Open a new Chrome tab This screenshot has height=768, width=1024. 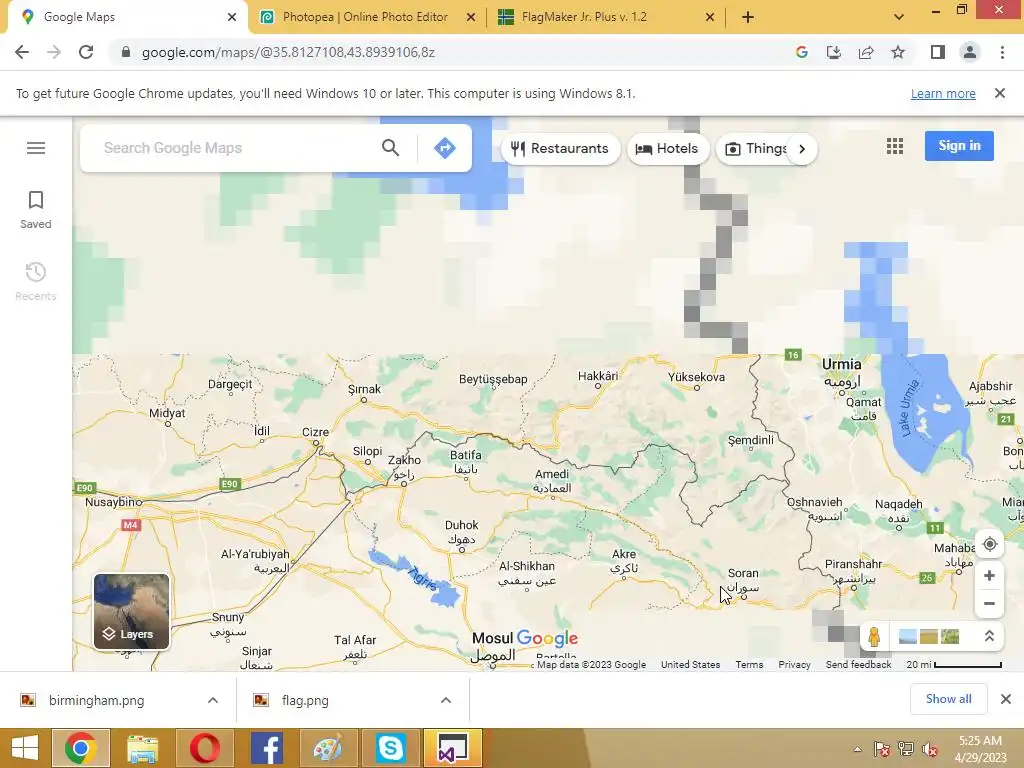748,17
